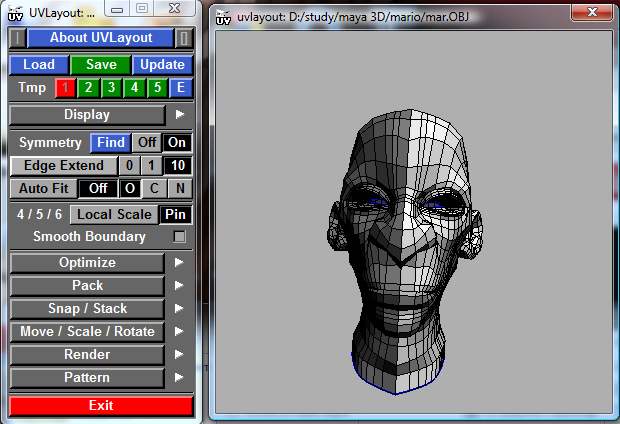Select the red Tmp slot 1

click(x=64, y=88)
